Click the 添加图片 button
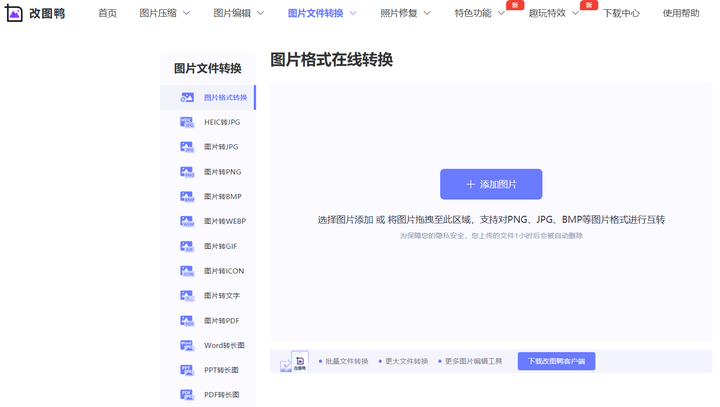Screen dimensions: 720x407 (491, 184)
